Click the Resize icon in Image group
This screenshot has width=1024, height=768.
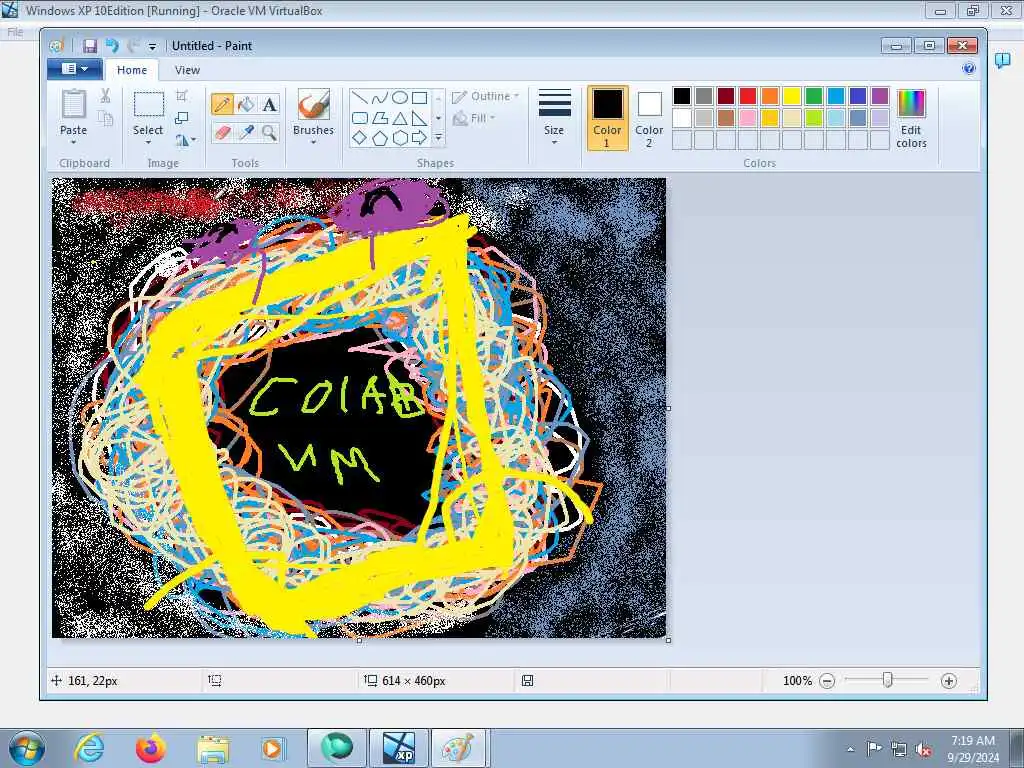pyautogui.click(x=182, y=118)
